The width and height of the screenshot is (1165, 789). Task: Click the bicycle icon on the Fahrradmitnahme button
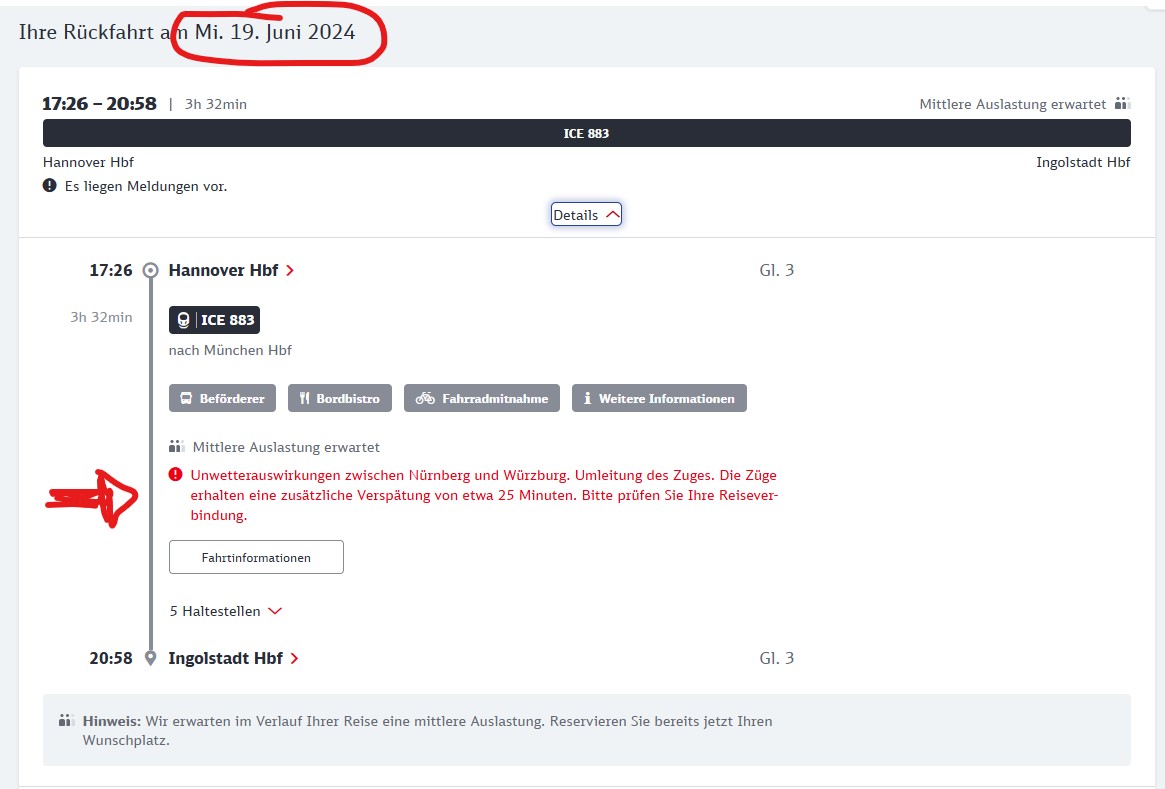pyautogui.click(x=426, y=398)
